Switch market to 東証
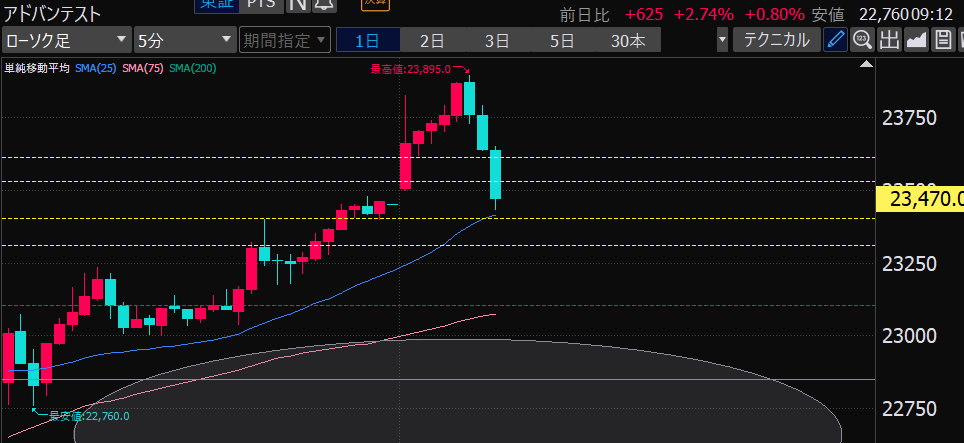The height and width of the screenshot is (443, 964). 216,5
